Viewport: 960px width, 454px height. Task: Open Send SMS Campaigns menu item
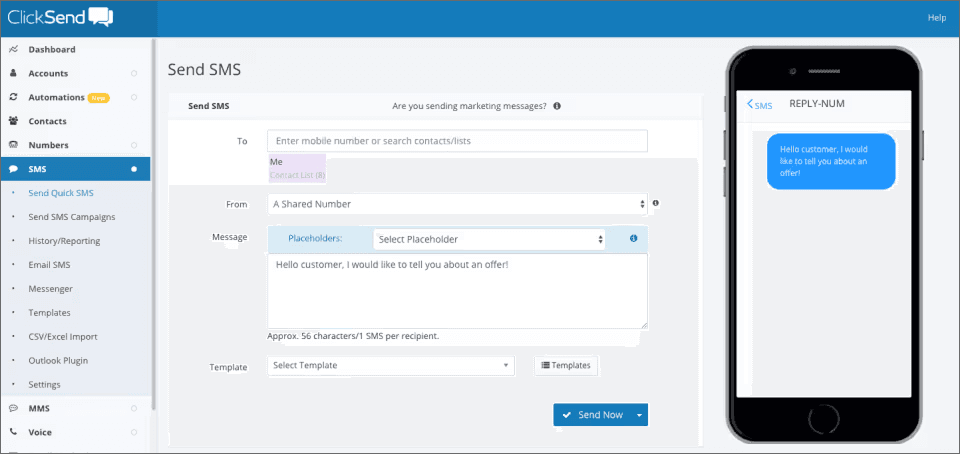click(72, 217)
